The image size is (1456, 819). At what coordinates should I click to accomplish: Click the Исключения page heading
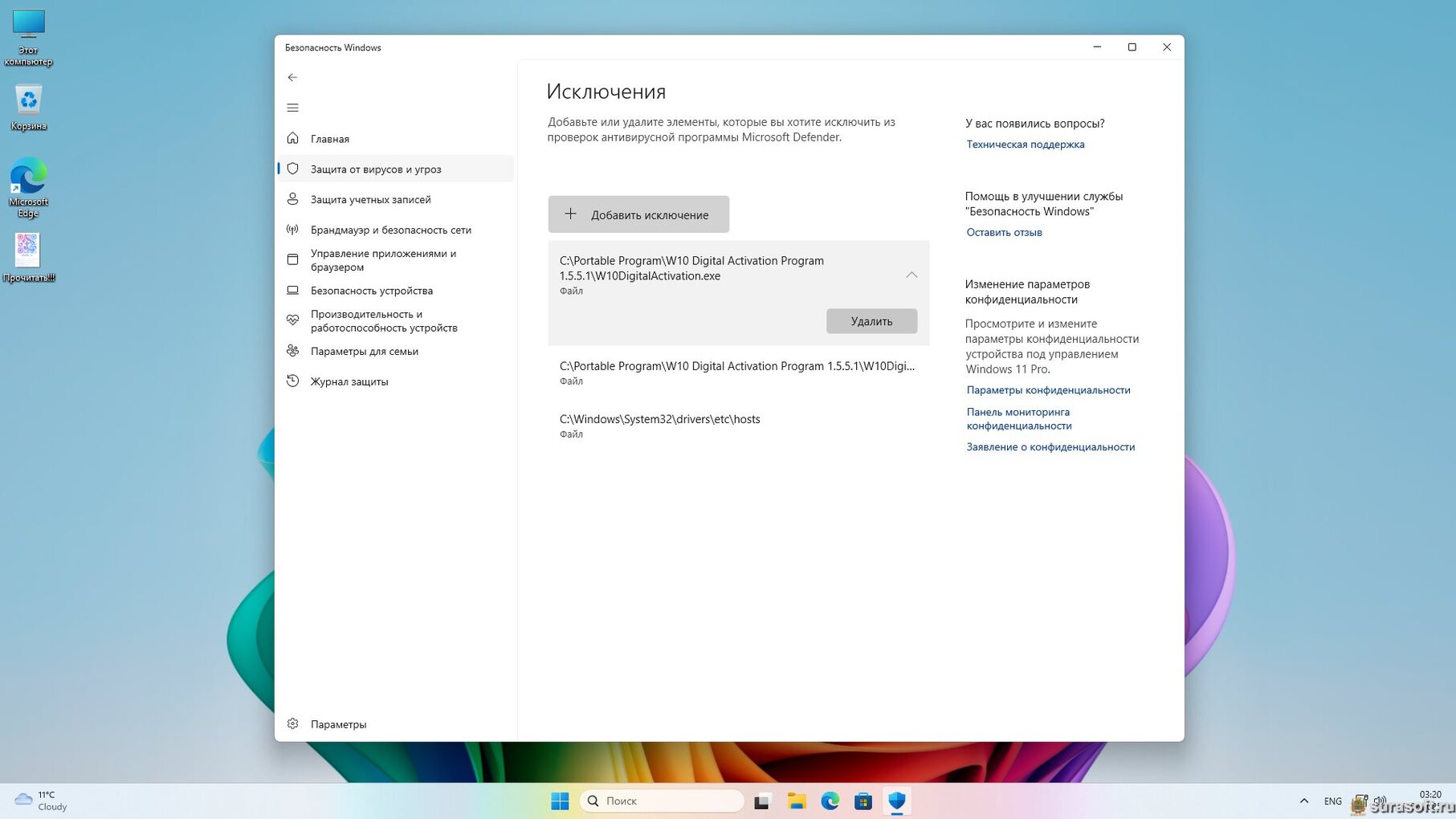coord(606,92)
